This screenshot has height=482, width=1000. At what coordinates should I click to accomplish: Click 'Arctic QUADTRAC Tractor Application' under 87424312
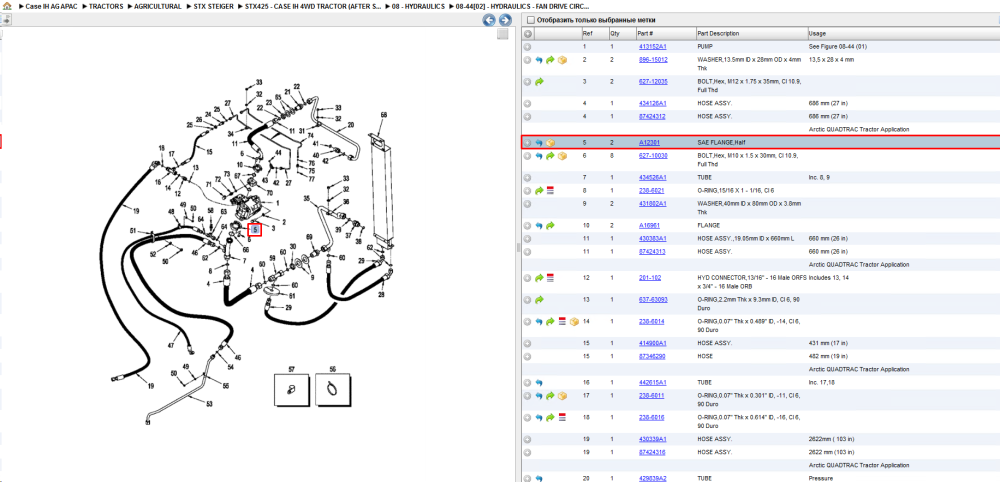[859, 129]
